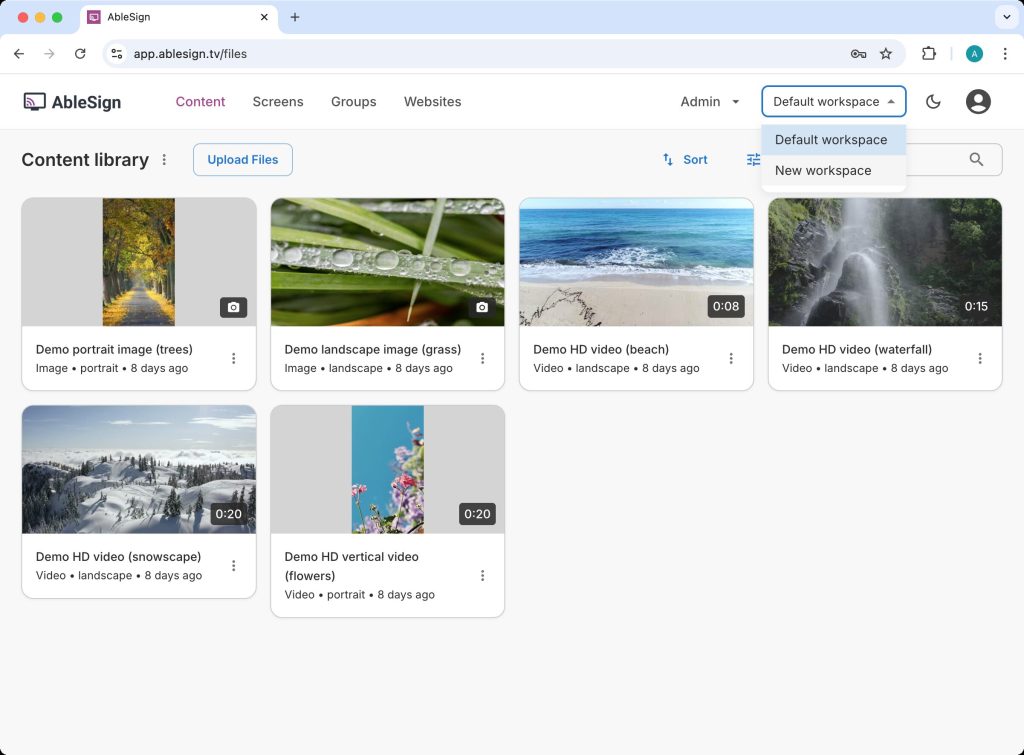Open the user account profile icon
Viewport: 1024px width, 755px height.
click(978, 102)
